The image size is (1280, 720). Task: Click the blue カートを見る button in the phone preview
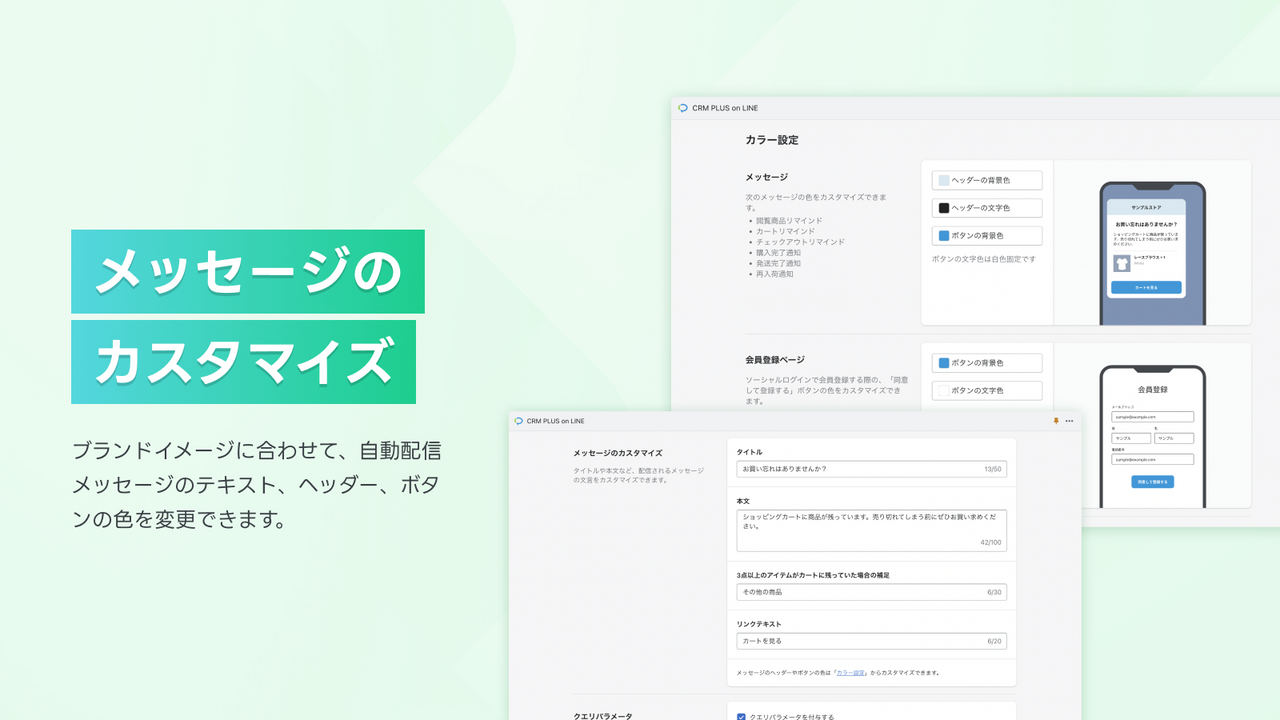coord(1146,288)
